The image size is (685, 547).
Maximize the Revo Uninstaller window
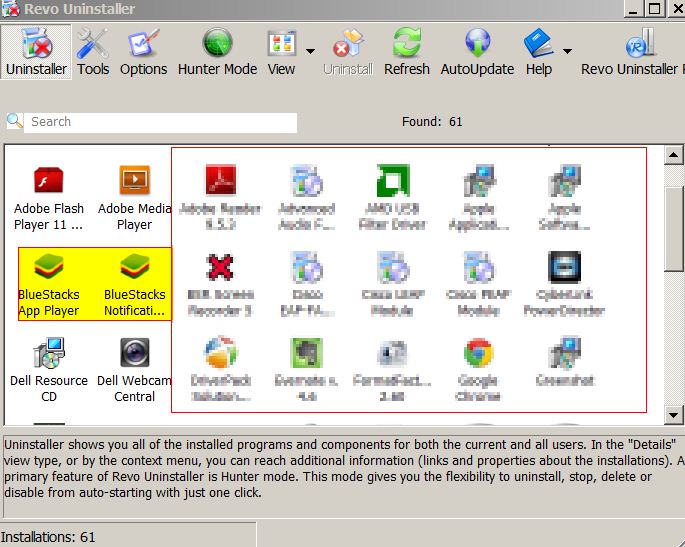654,9
